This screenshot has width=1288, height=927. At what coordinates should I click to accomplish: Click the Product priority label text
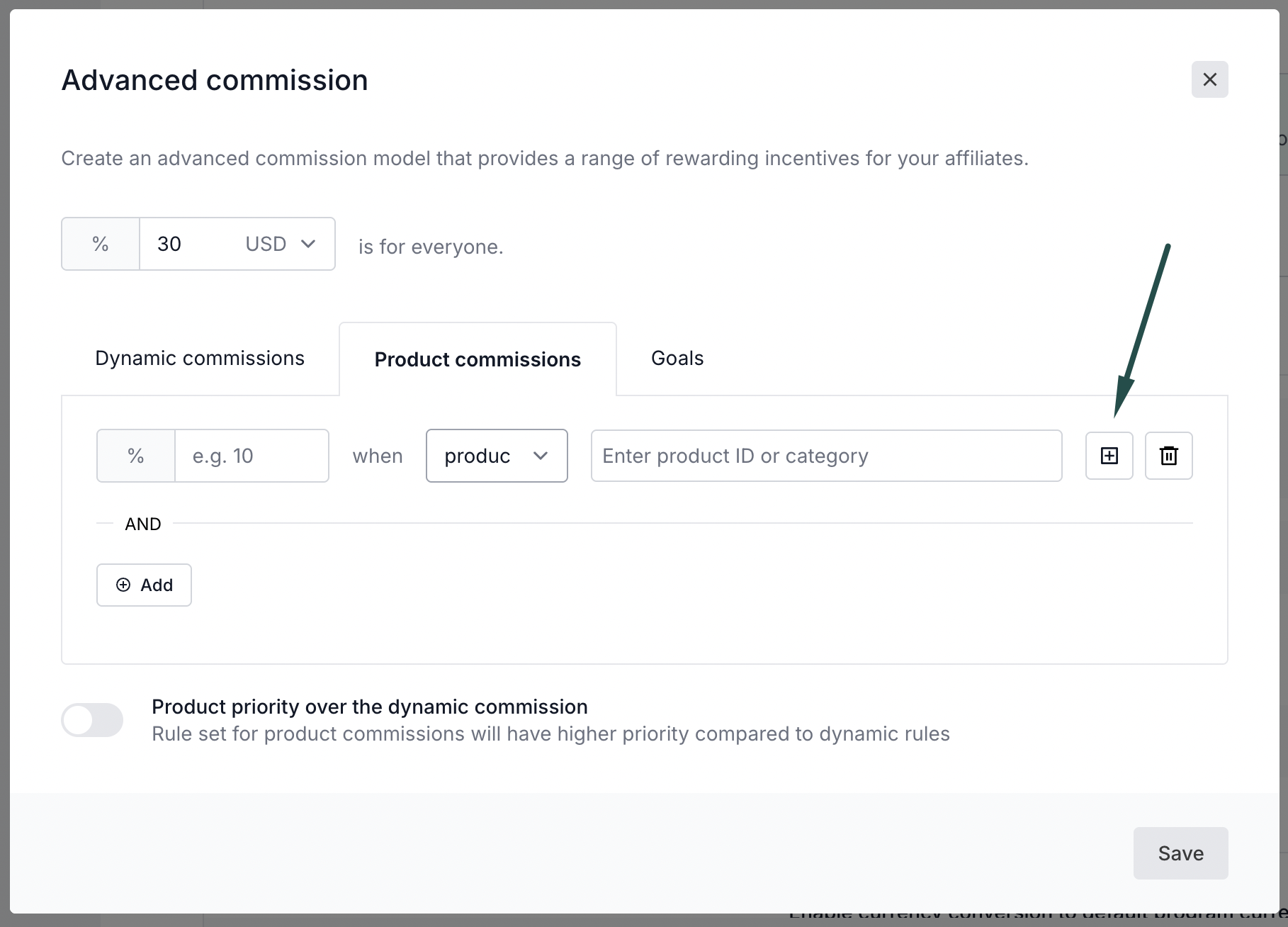coord(370,707)
